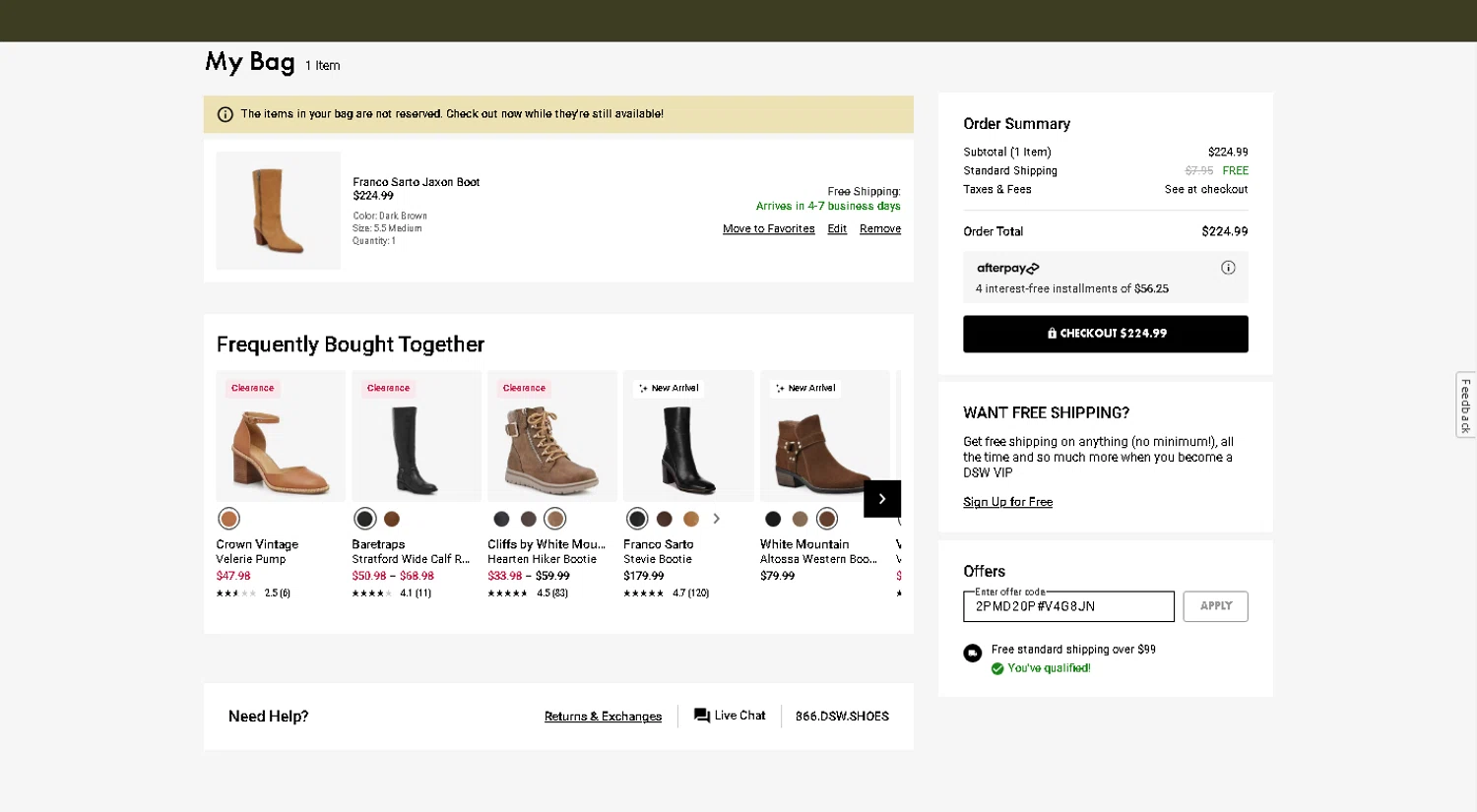This screenshot has width=1477, height=812.
Task: Advance carousel with the black next arrow
Action: [x=882, y=498]
